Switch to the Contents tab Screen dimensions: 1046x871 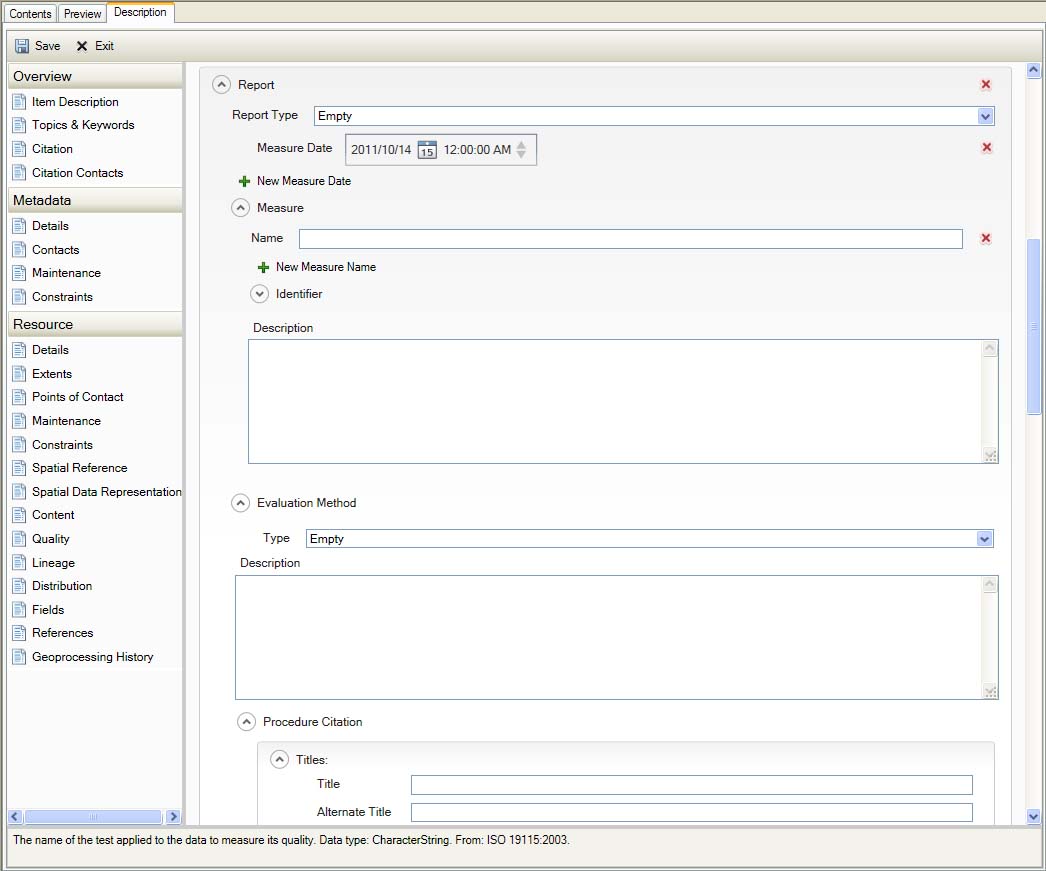(30, 14)
